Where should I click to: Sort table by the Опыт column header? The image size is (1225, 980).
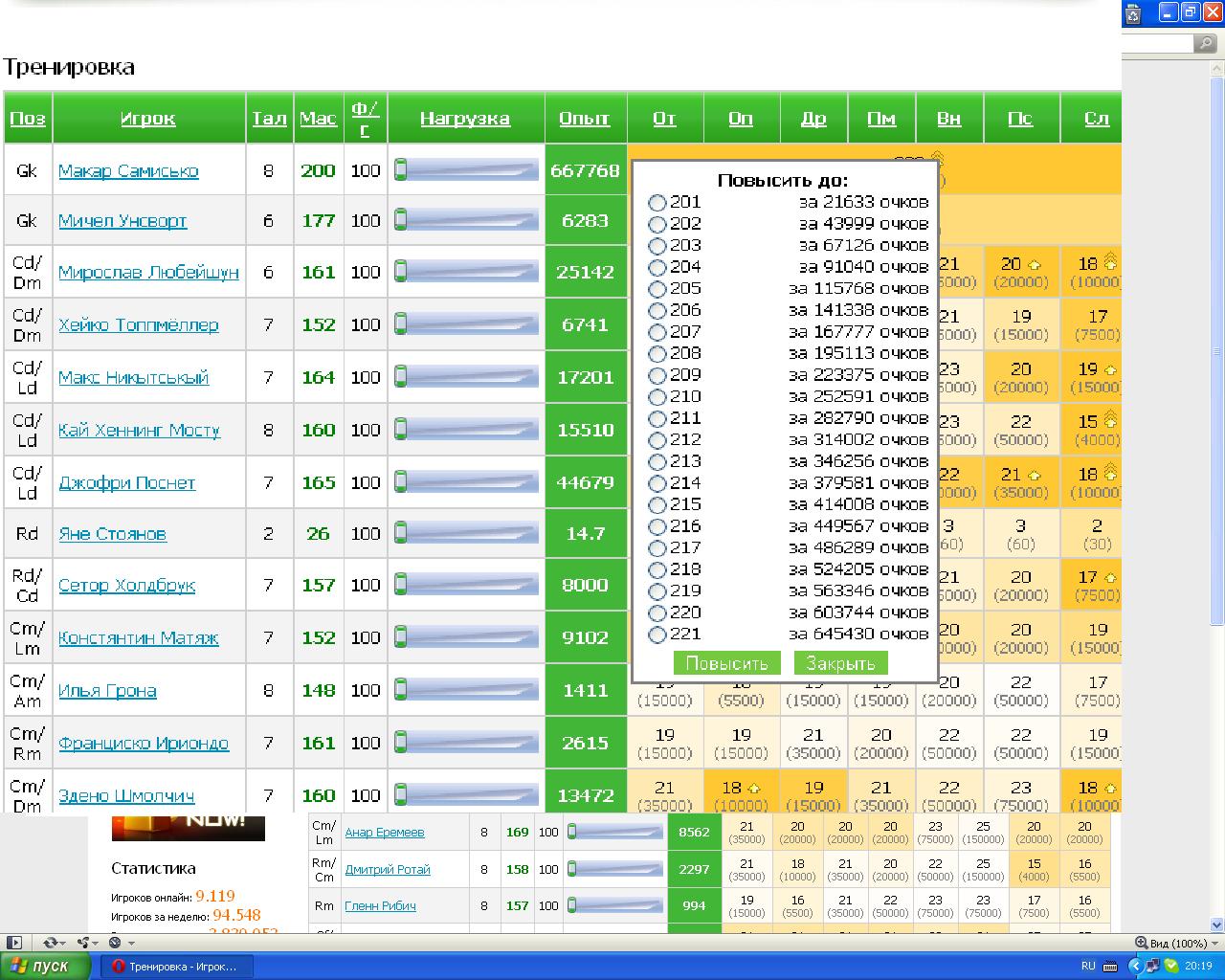click(x=584, y=119)
